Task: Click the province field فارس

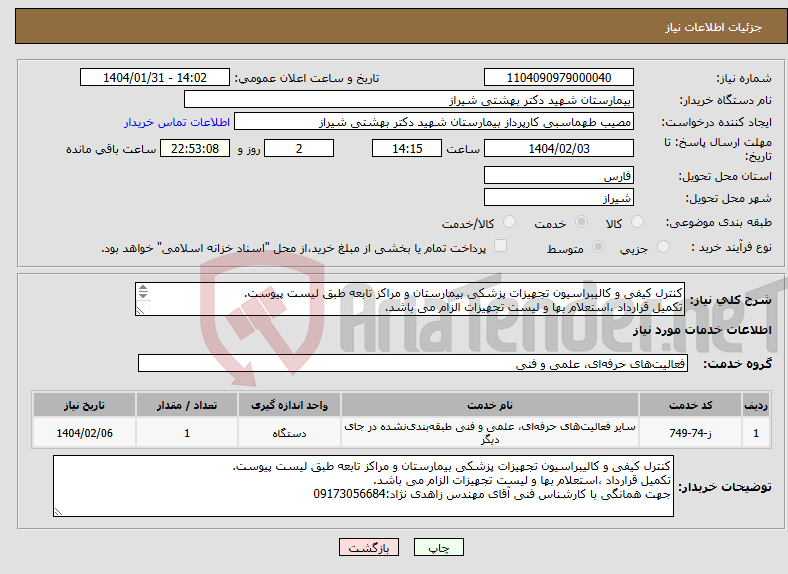Action: coord(559,175)
